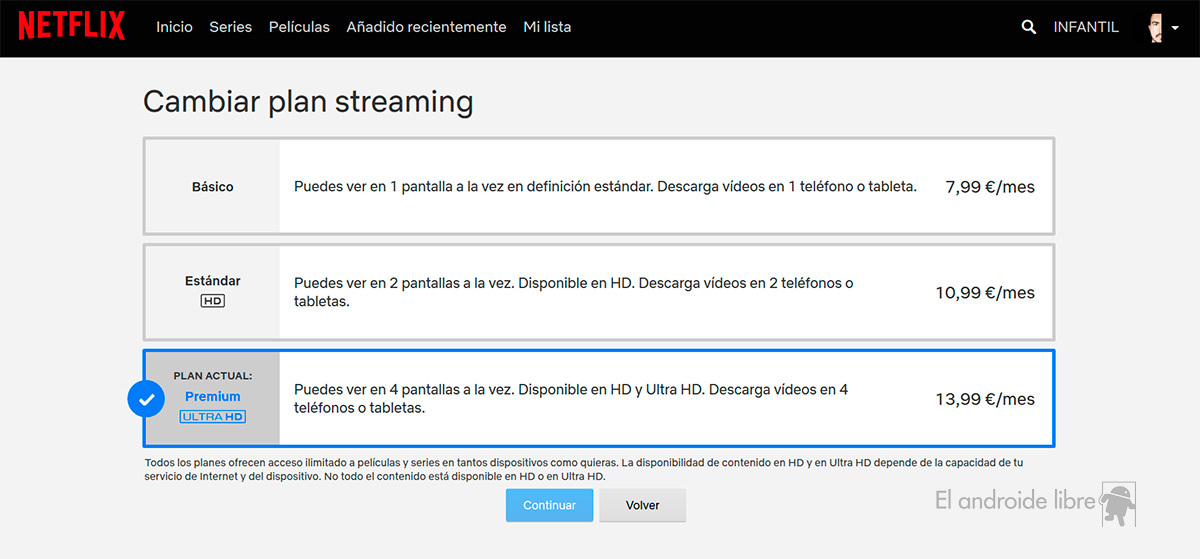The height and width of the screenshot is (559, 1200).
Task: Open Mi lista
Action: point(547,27)
